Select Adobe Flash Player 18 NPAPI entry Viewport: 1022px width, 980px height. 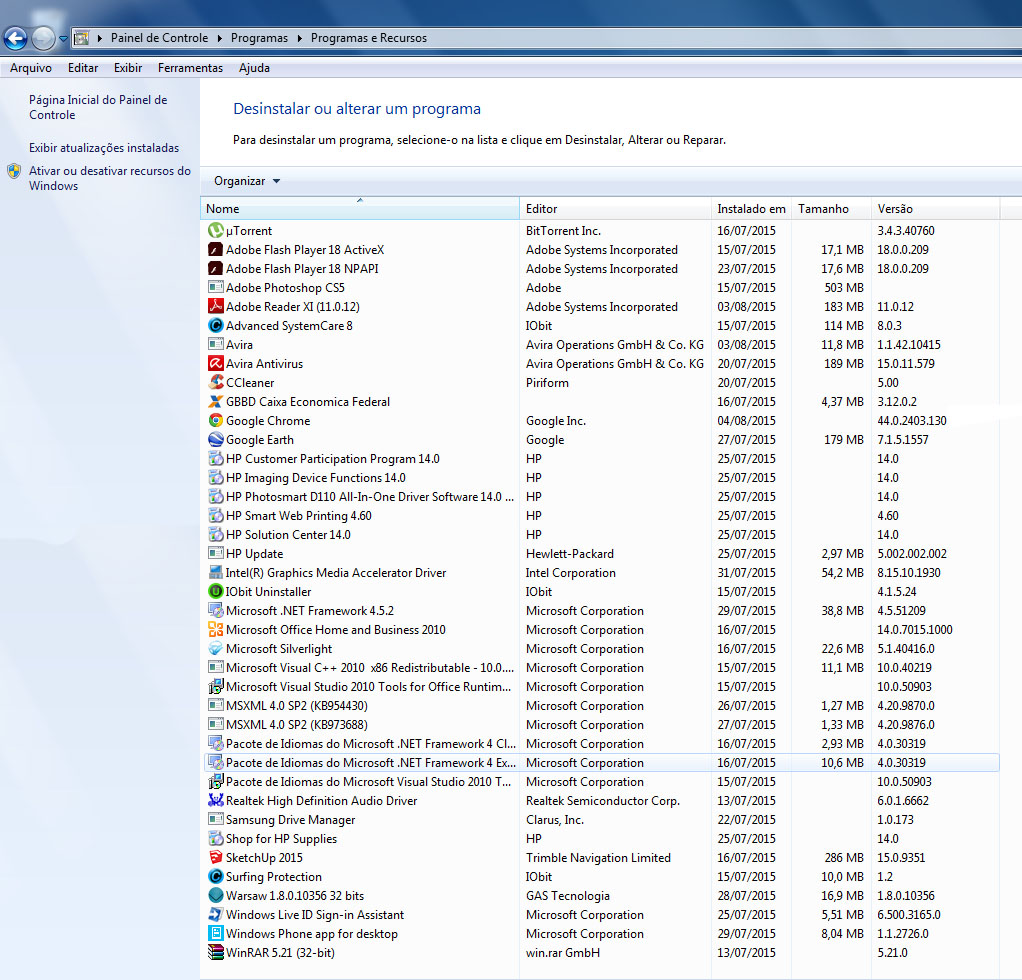(x=602, y=268)
